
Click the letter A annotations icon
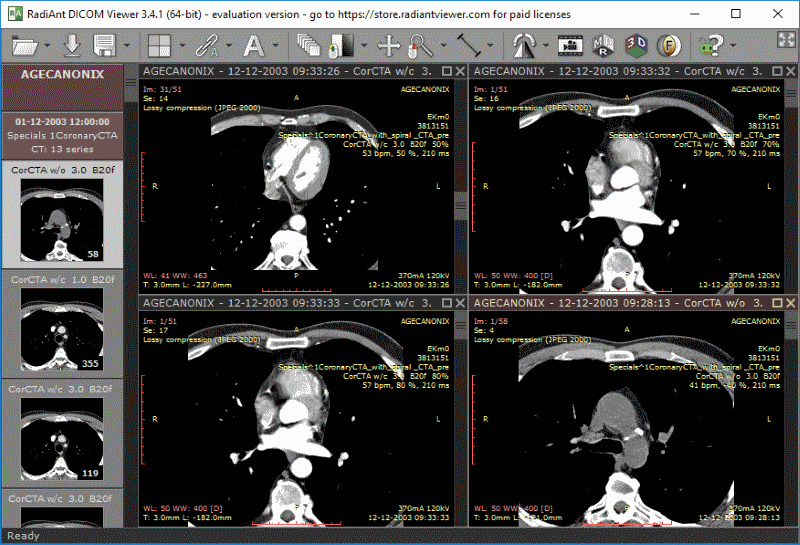coord(254,45)
